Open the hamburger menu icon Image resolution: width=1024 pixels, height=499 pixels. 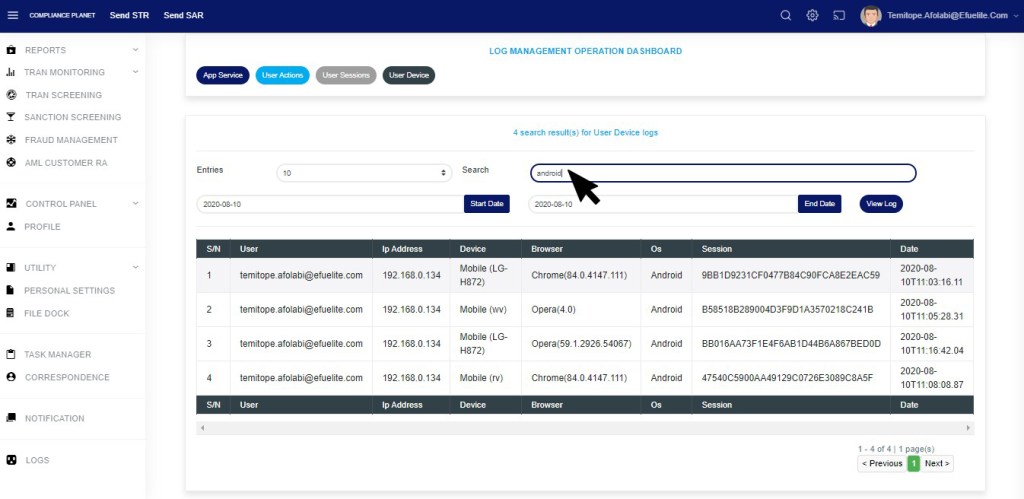click(12, 15)
